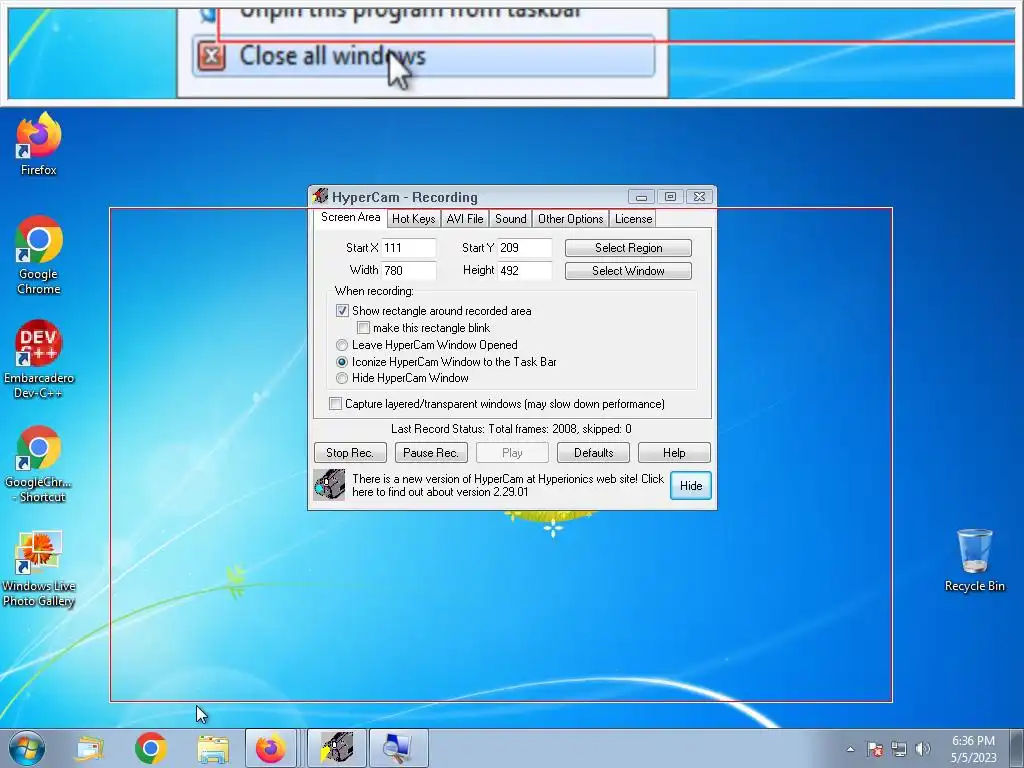Select Hide HyperCam Window option
This screenshot has height=768, width=1024.
(342, 378)
